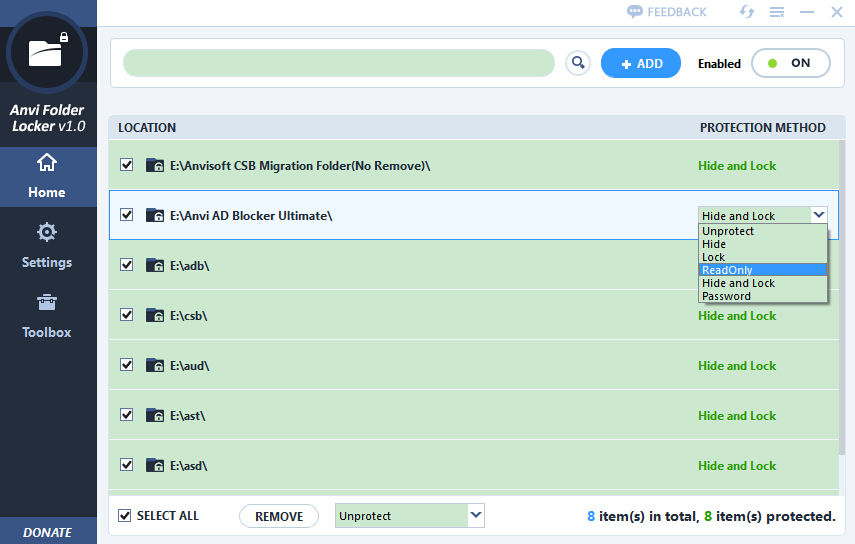
Task: Uncheck the E:\Anvi AD Blocker Ultimate checkbox
Action: point(127,215)
